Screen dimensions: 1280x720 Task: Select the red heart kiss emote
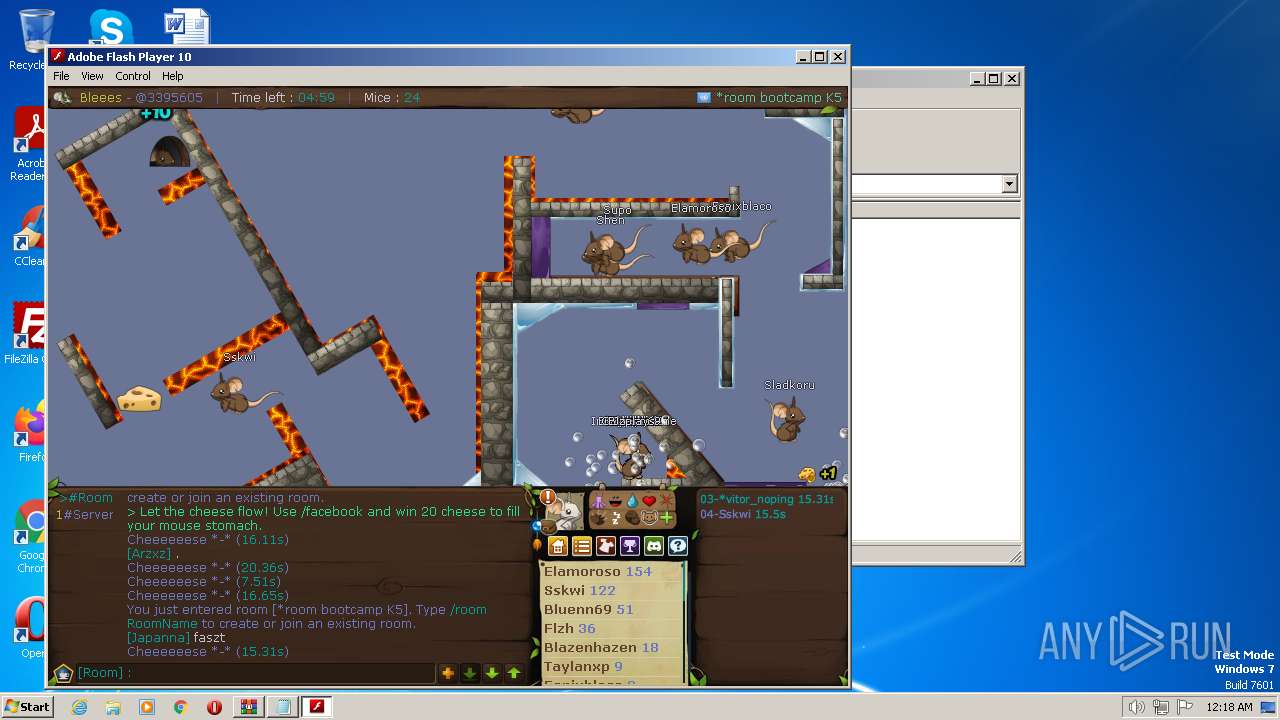tap(649, 501)
